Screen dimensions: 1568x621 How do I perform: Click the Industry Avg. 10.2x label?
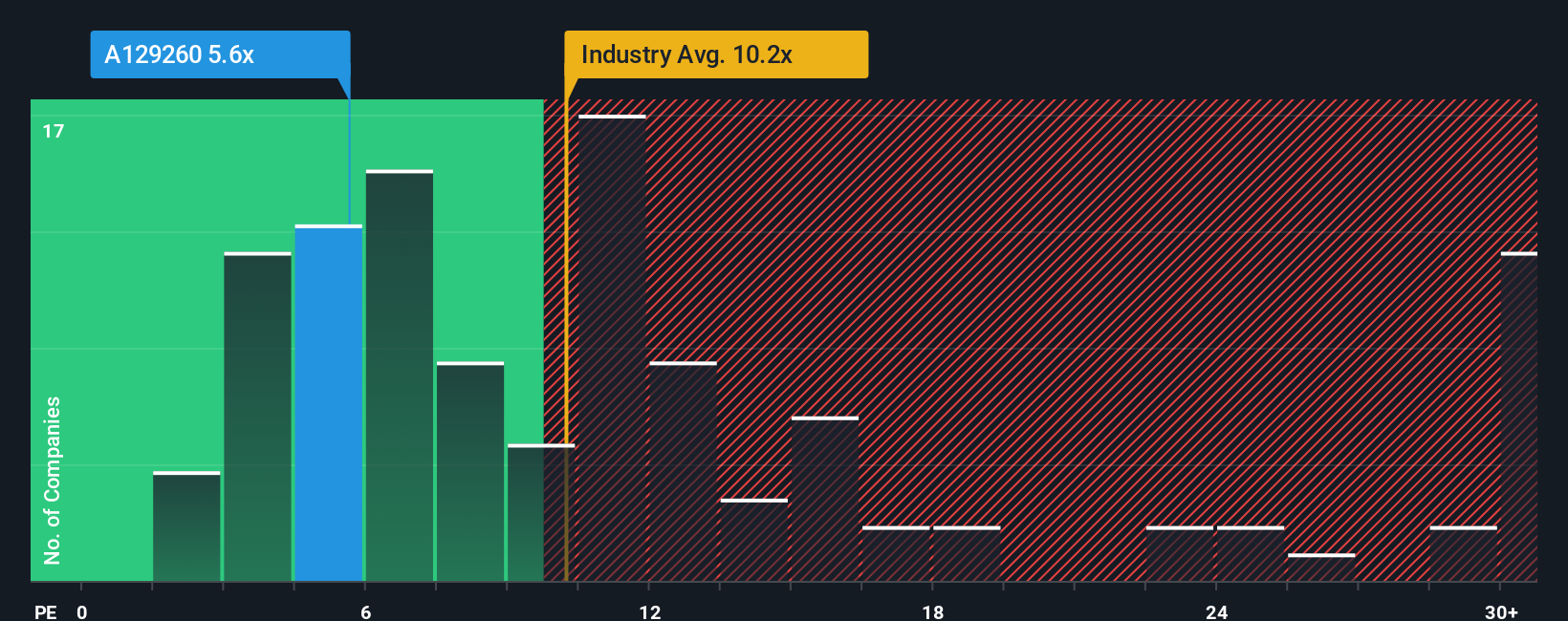(x=716, y=54)
